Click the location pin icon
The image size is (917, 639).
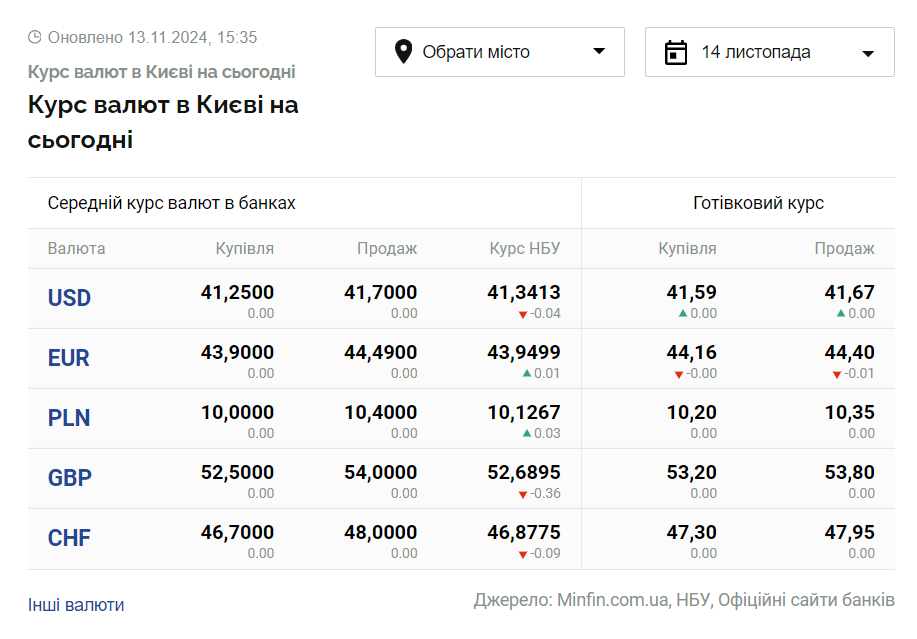coord(404,51)
